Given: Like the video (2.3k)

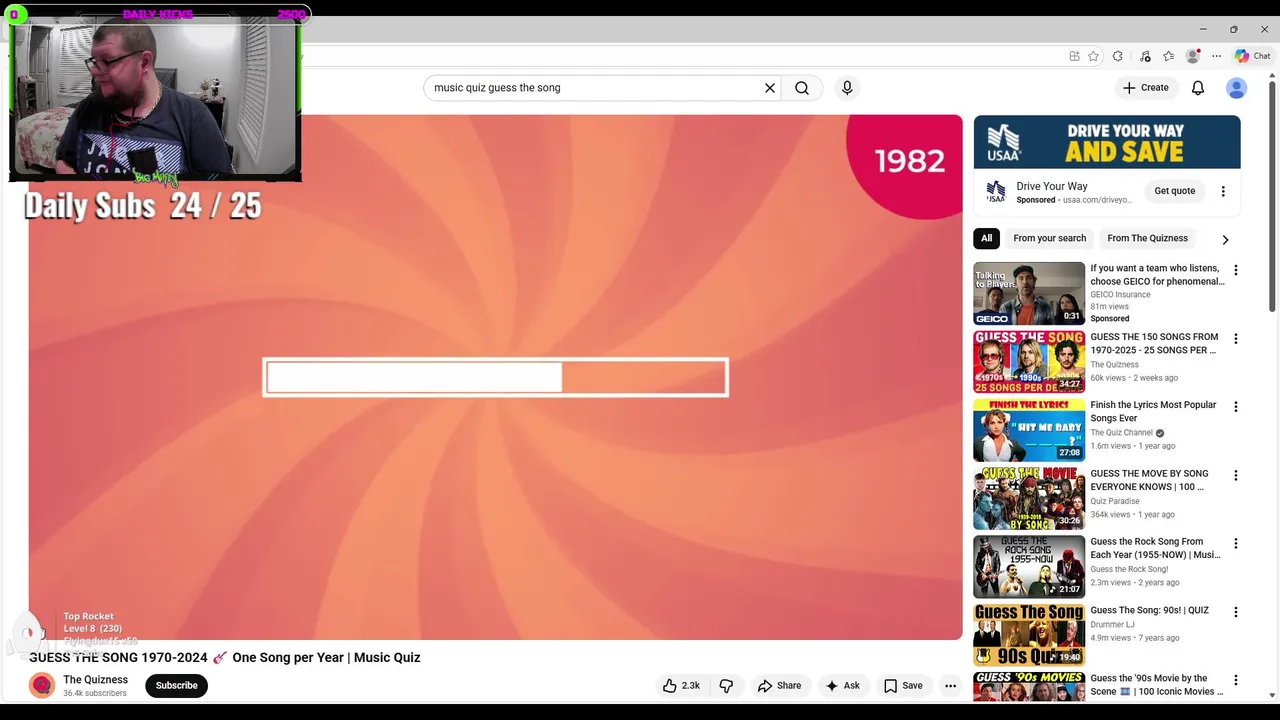Looking at the screenshot, I should (680, 686).
